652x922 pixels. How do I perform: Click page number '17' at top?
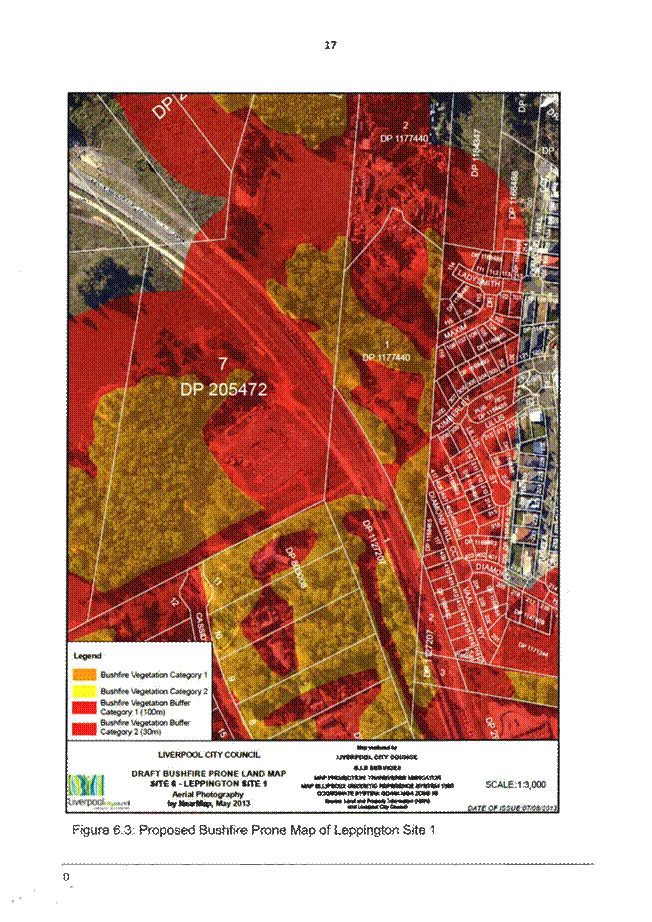[330, 45]
